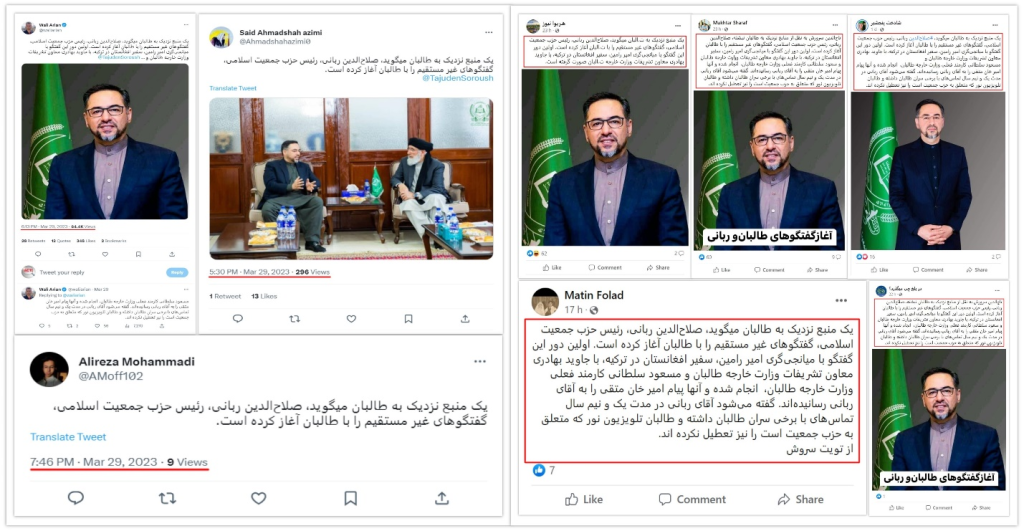
Task: Like Matin Folad's Facebook post
Action: click(x=584, y=499)
